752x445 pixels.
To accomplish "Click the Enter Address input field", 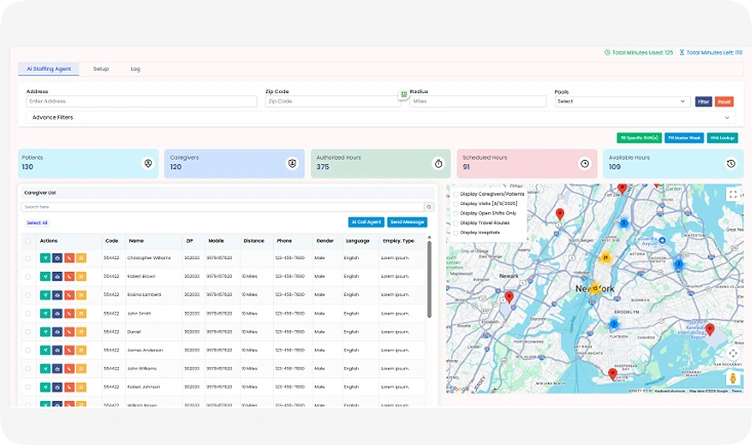I will coord(141,101).
